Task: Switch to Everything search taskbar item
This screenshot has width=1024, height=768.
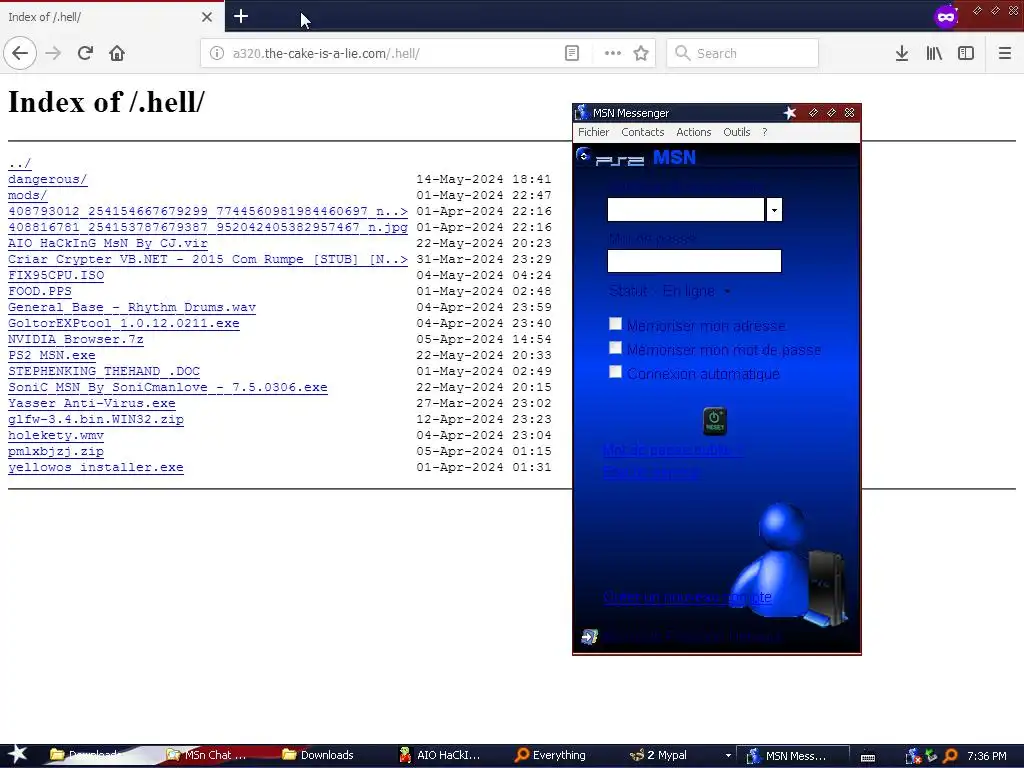Action: (551, 755)
